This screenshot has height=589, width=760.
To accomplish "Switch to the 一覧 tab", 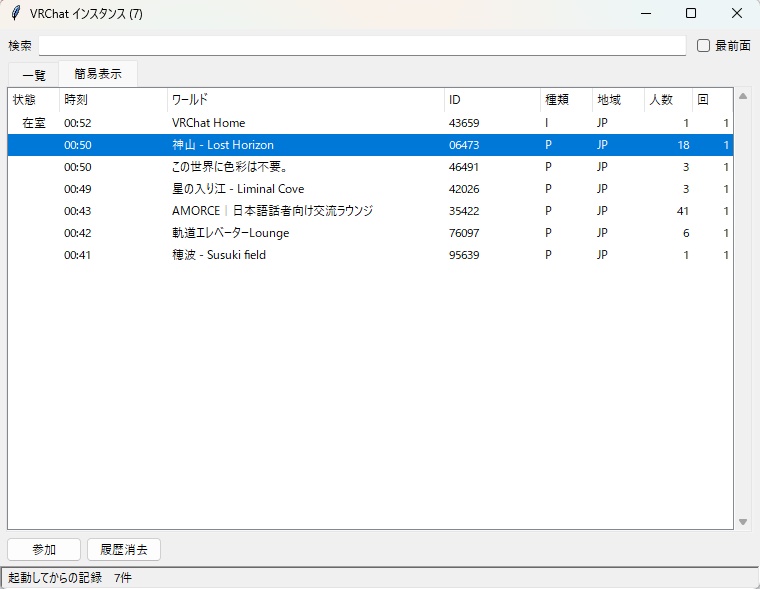I will coord(33,75).
